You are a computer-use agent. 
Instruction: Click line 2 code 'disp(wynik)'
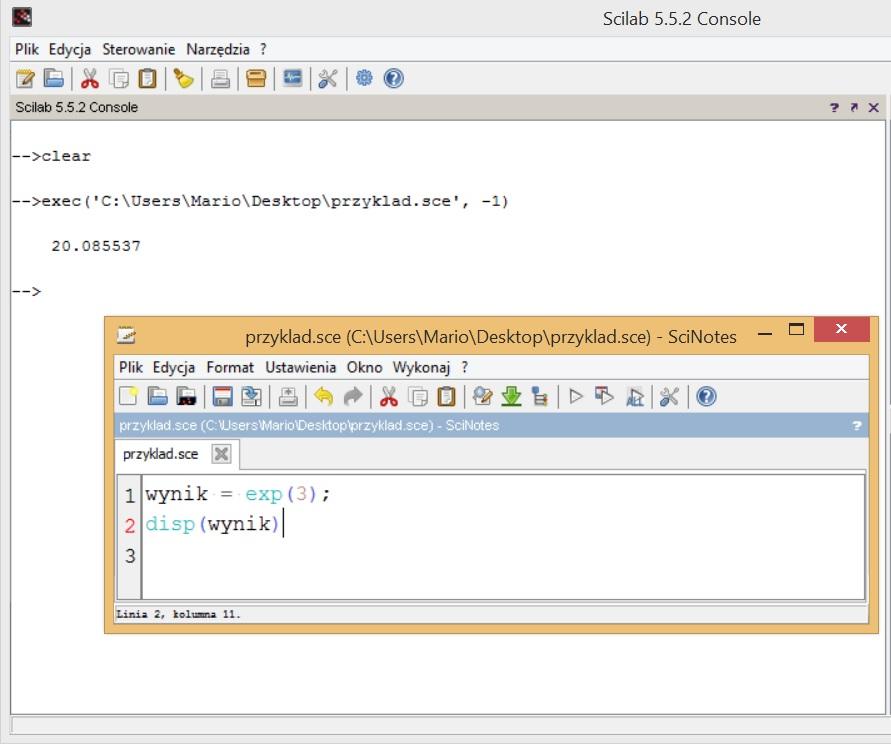click(x=213, y=523)
